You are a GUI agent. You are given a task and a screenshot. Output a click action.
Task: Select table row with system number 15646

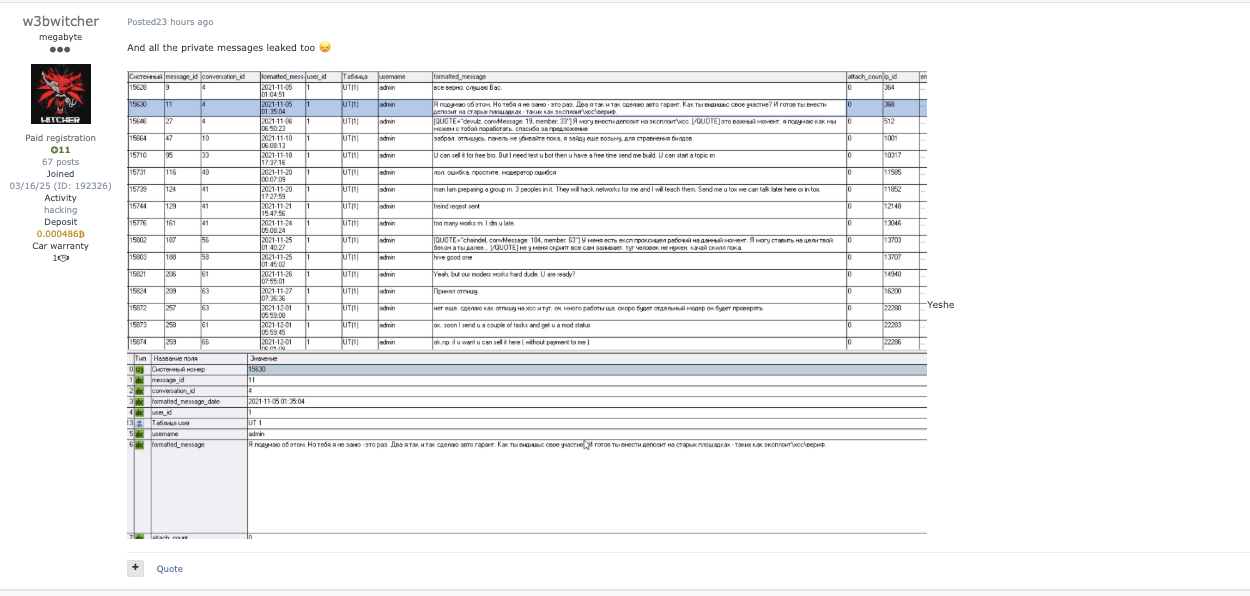(527, 125)
